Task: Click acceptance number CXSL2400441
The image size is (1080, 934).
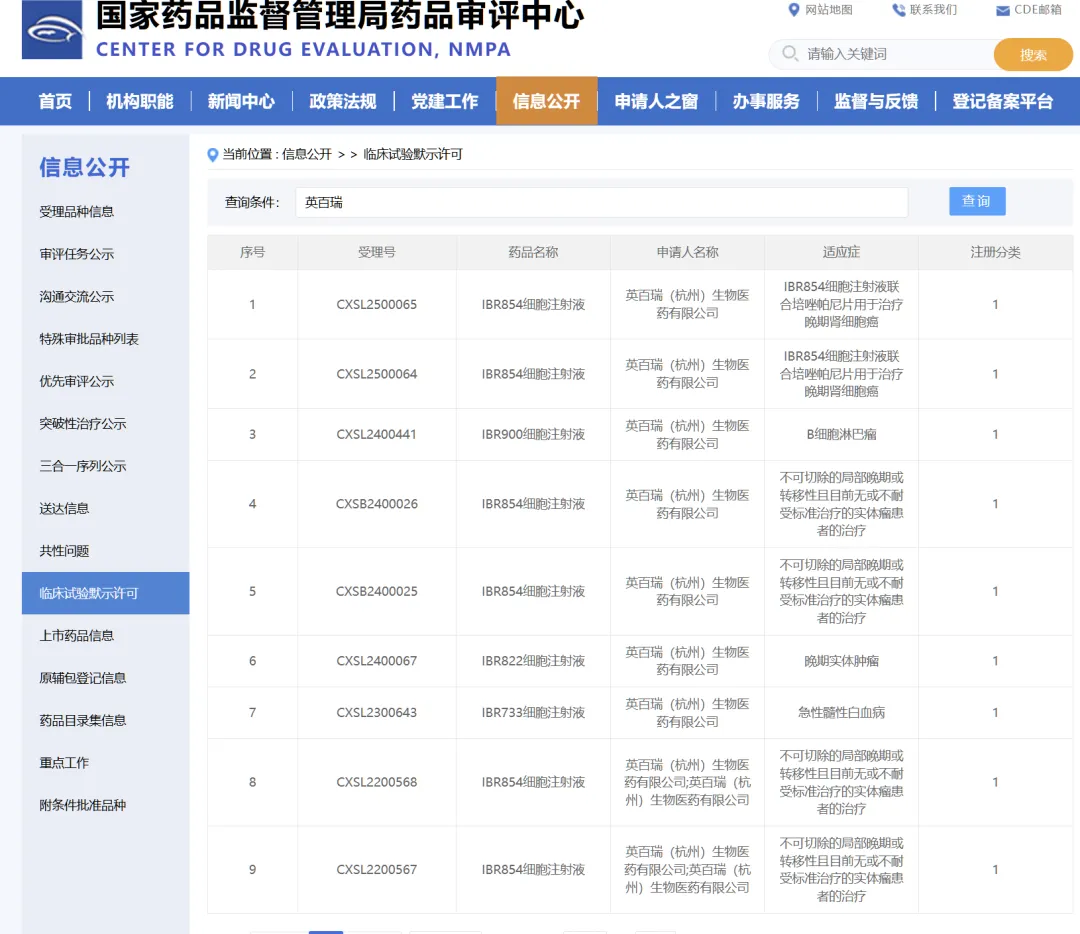Action: tap(377, 435)
